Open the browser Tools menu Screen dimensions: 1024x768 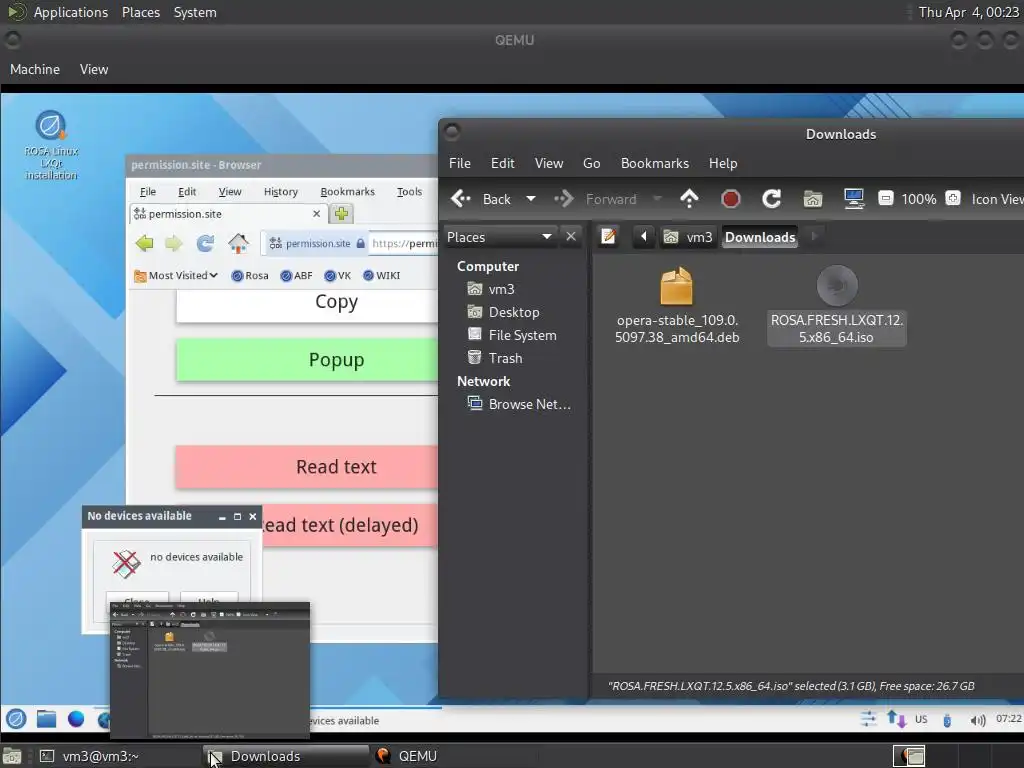(409, 191)
